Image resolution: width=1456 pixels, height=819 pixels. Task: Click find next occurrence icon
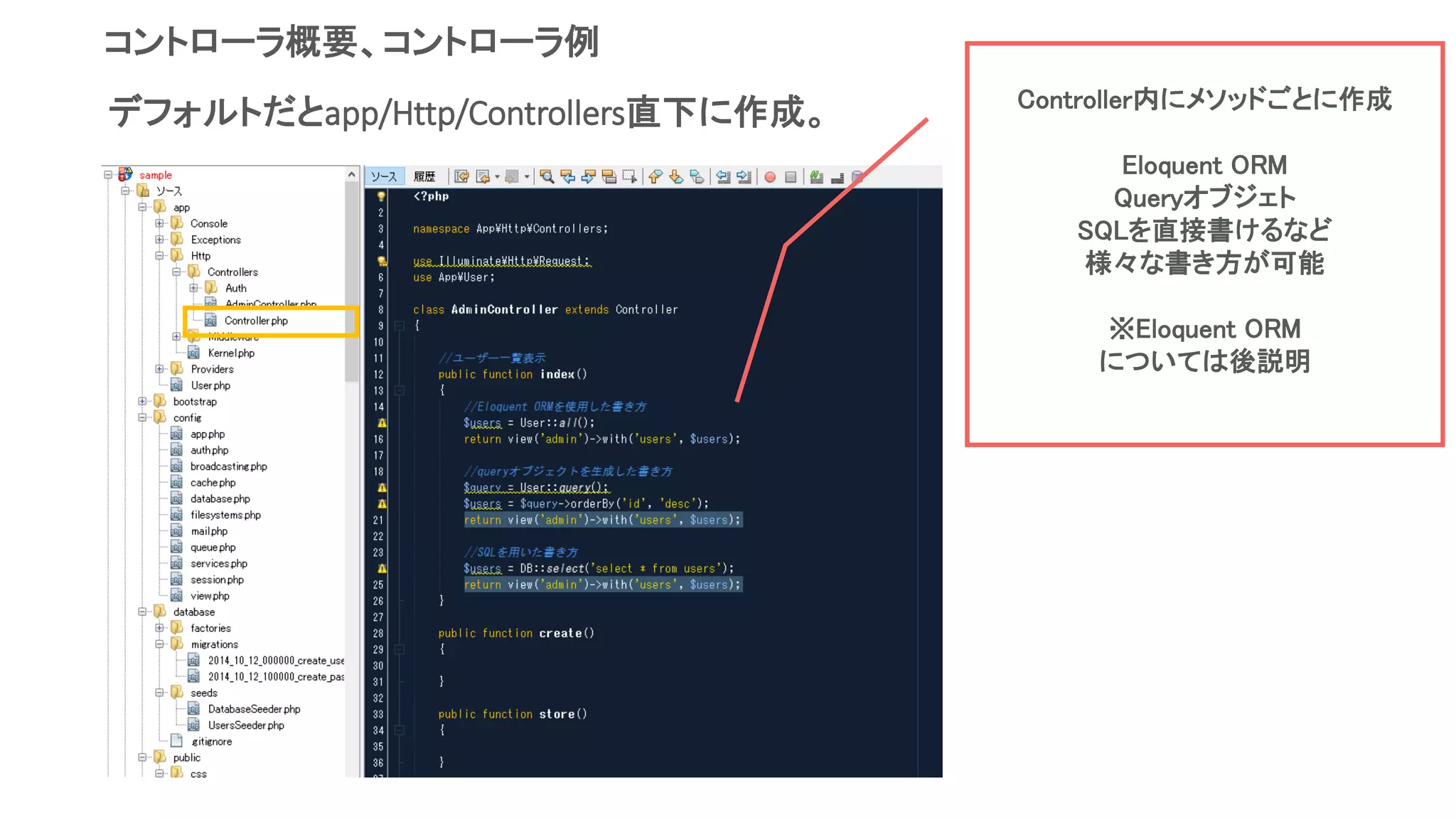[588, 176]
